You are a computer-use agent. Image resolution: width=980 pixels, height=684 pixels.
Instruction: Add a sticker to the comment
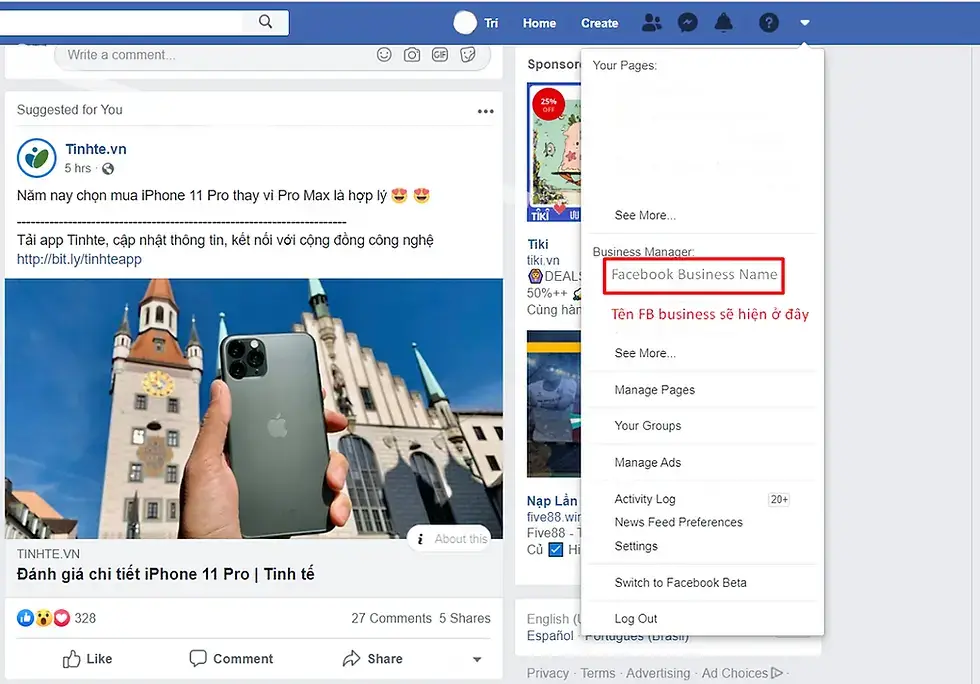[x=468, y=55]
